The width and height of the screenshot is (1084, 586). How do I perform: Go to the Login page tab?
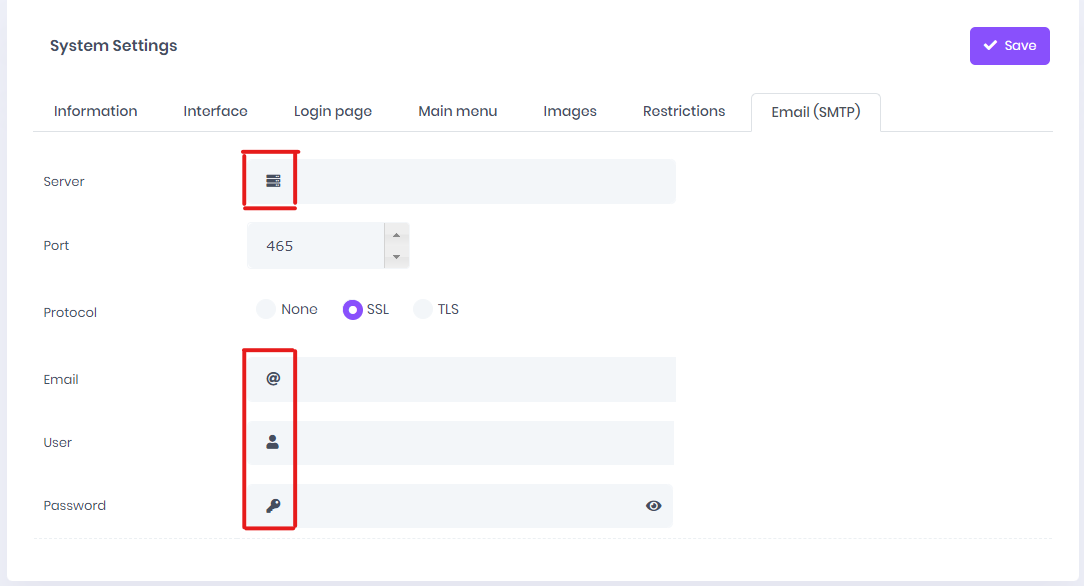coord(333,111)
